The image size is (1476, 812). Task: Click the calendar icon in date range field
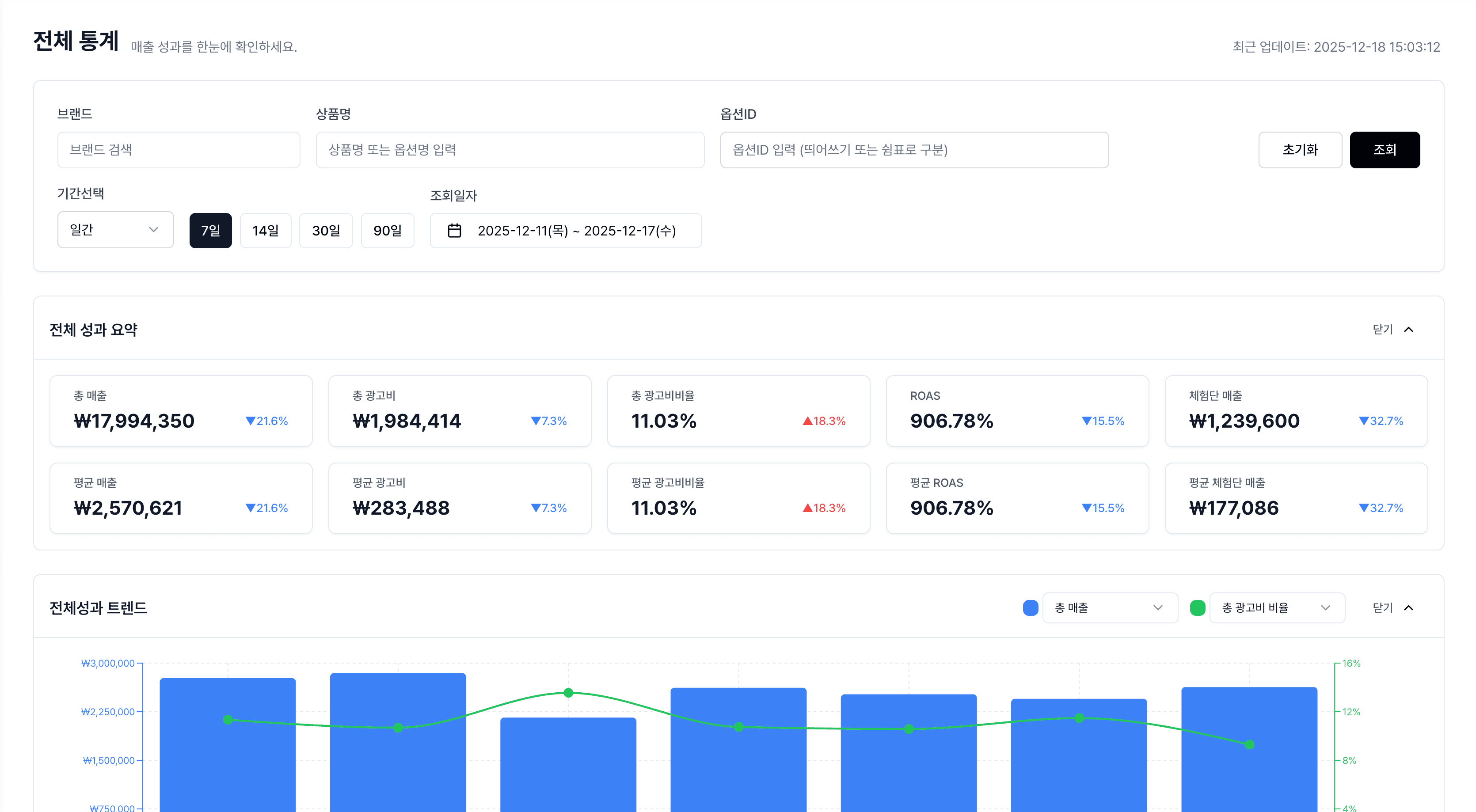pos(454,231)
